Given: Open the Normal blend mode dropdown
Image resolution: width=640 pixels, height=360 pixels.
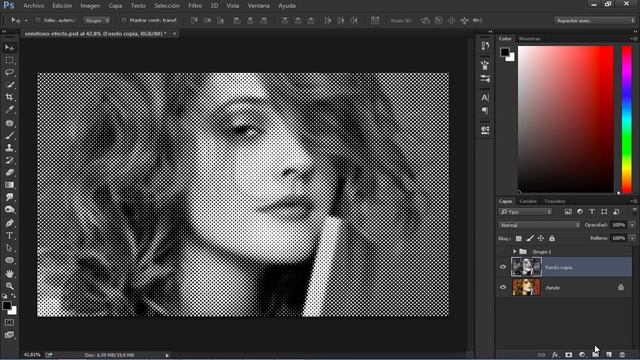Looking at the screenshot, I should tap(539, 225).
